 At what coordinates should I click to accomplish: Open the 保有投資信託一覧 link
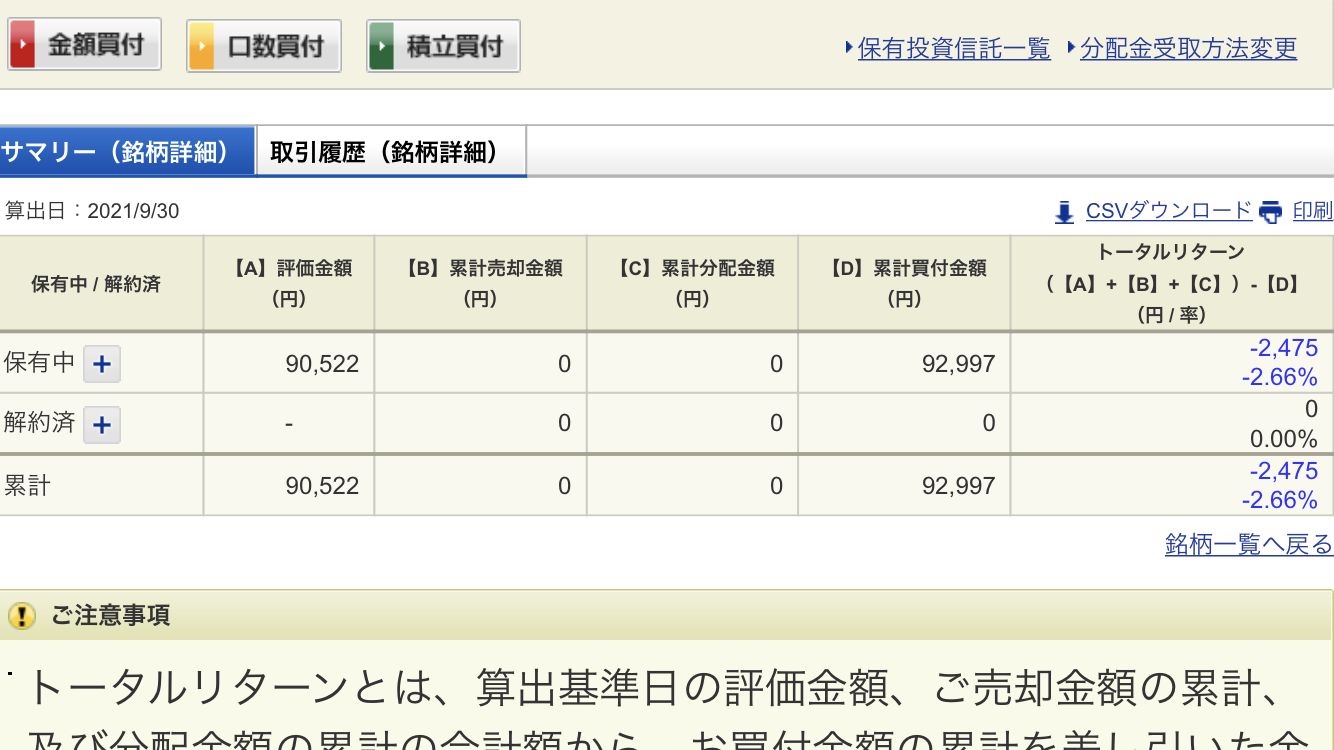[954, 48]
